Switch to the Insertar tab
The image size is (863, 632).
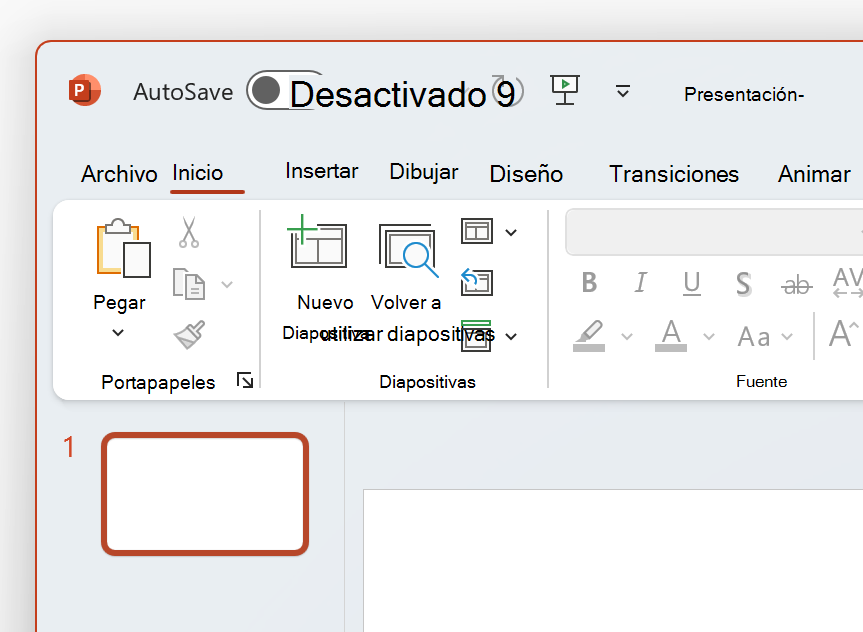coord(321,171)
